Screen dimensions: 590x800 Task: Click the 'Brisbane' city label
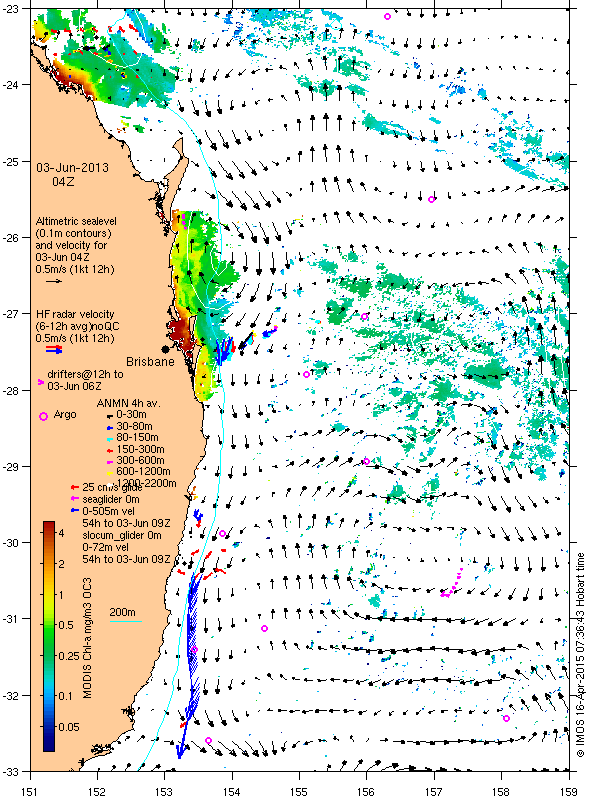pos(150,362)
